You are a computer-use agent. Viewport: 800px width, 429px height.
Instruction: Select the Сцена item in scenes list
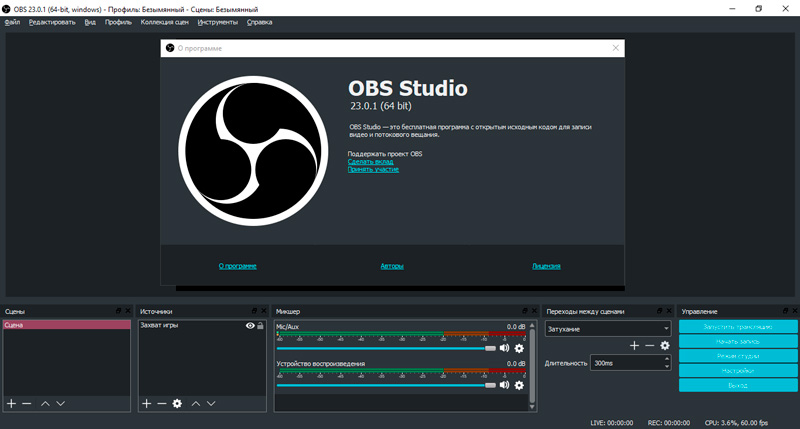66,325
